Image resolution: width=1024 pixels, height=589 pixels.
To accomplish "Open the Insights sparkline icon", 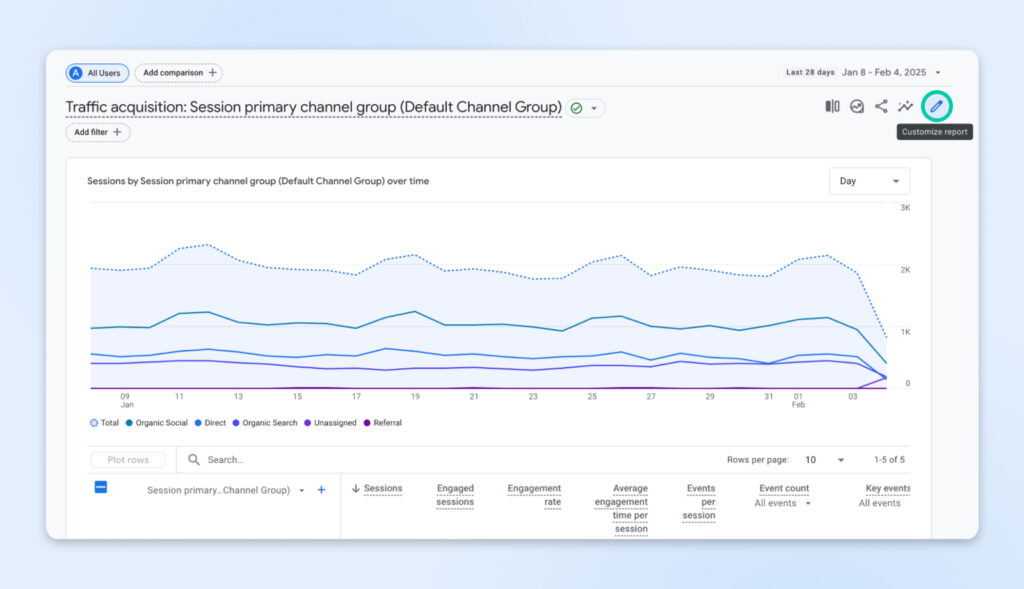I will click(x=905, y=106).
